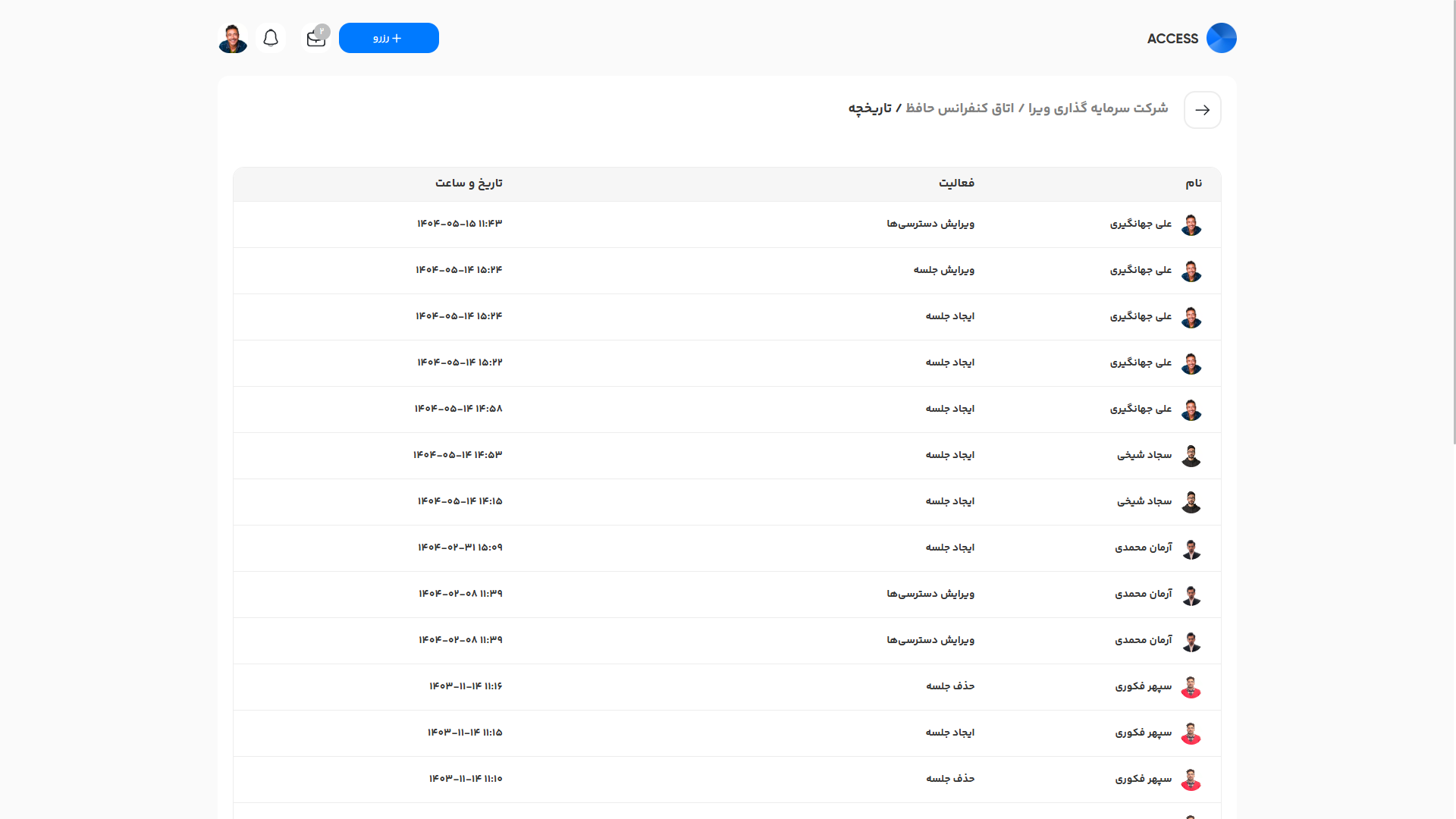
Task: Select the تاریخچه breadcrumb item
Action: (x=870, y=108)
